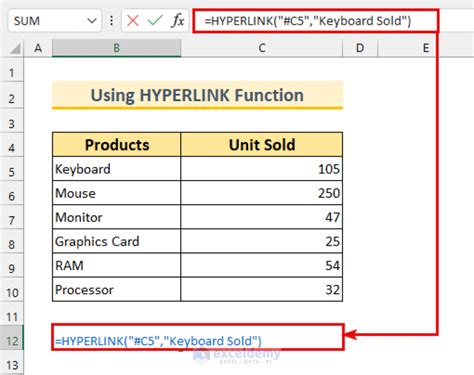This screenshot has width=474, height=375.
Task: Click the formula bar options dots
Action: [111, 21]
